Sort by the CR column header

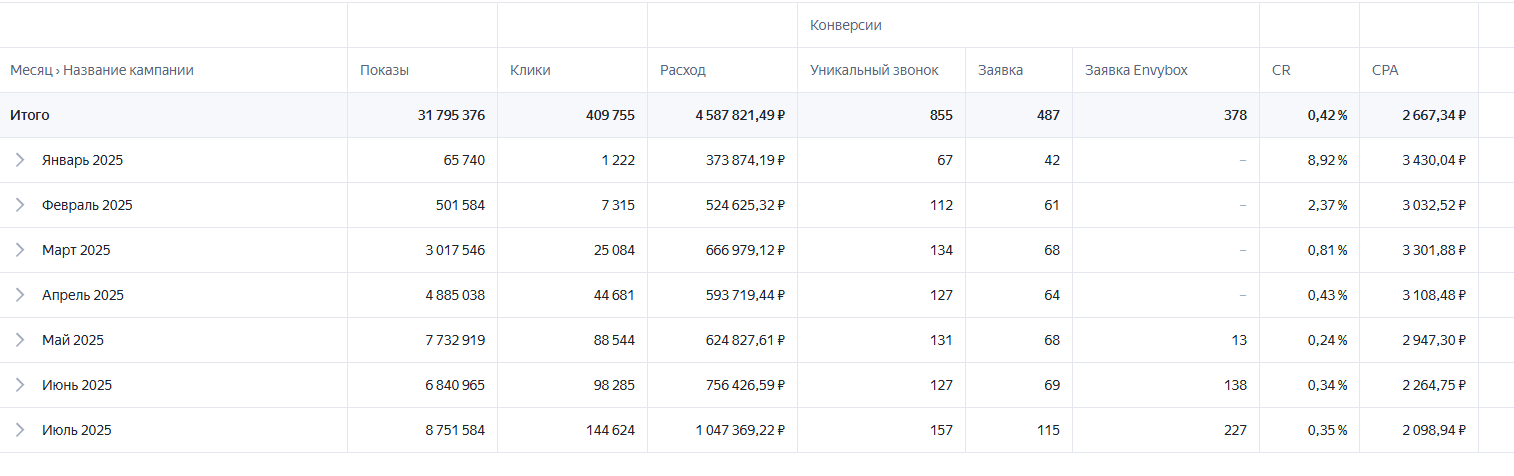(x=1281, y=70)
